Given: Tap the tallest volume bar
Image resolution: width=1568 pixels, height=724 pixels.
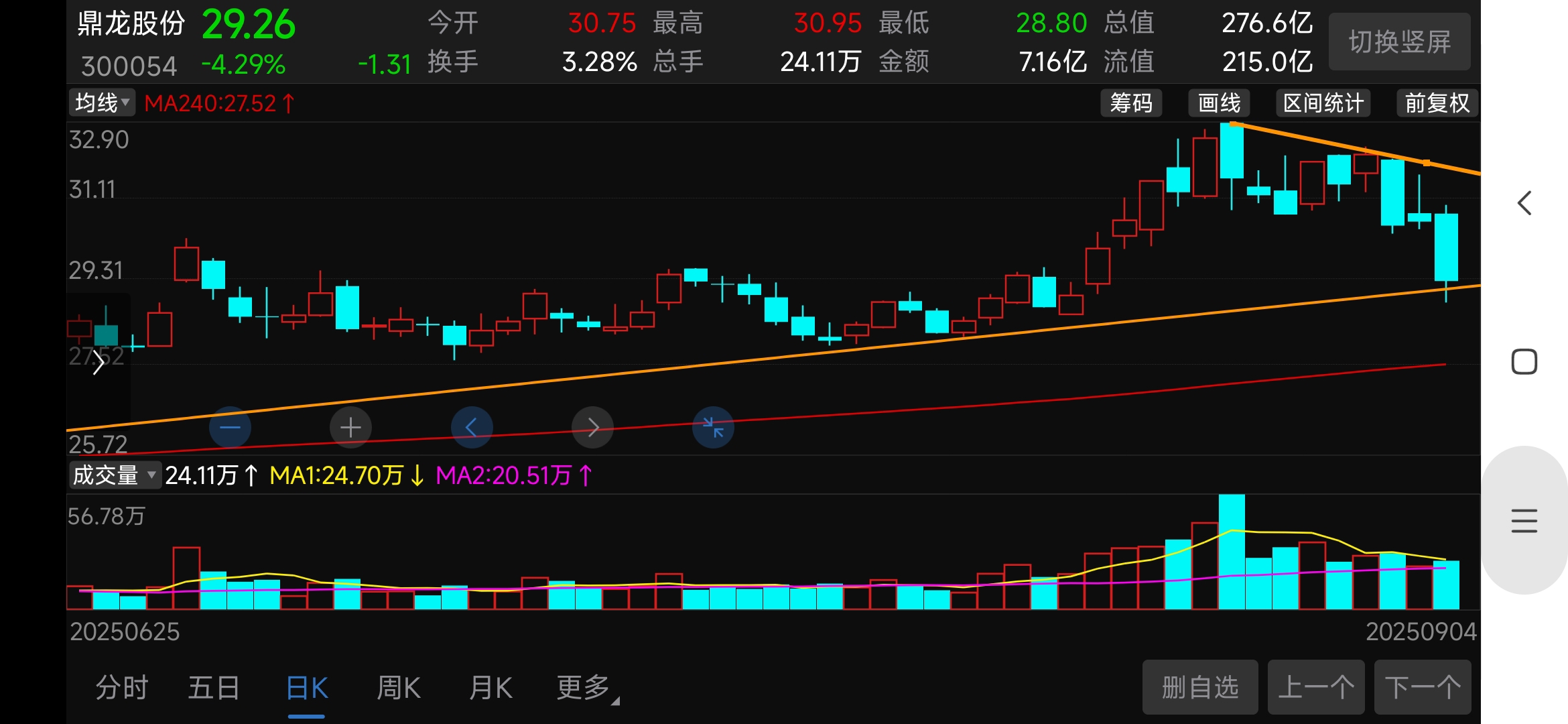Looking at the screenshot, I should pos(1232,552).
